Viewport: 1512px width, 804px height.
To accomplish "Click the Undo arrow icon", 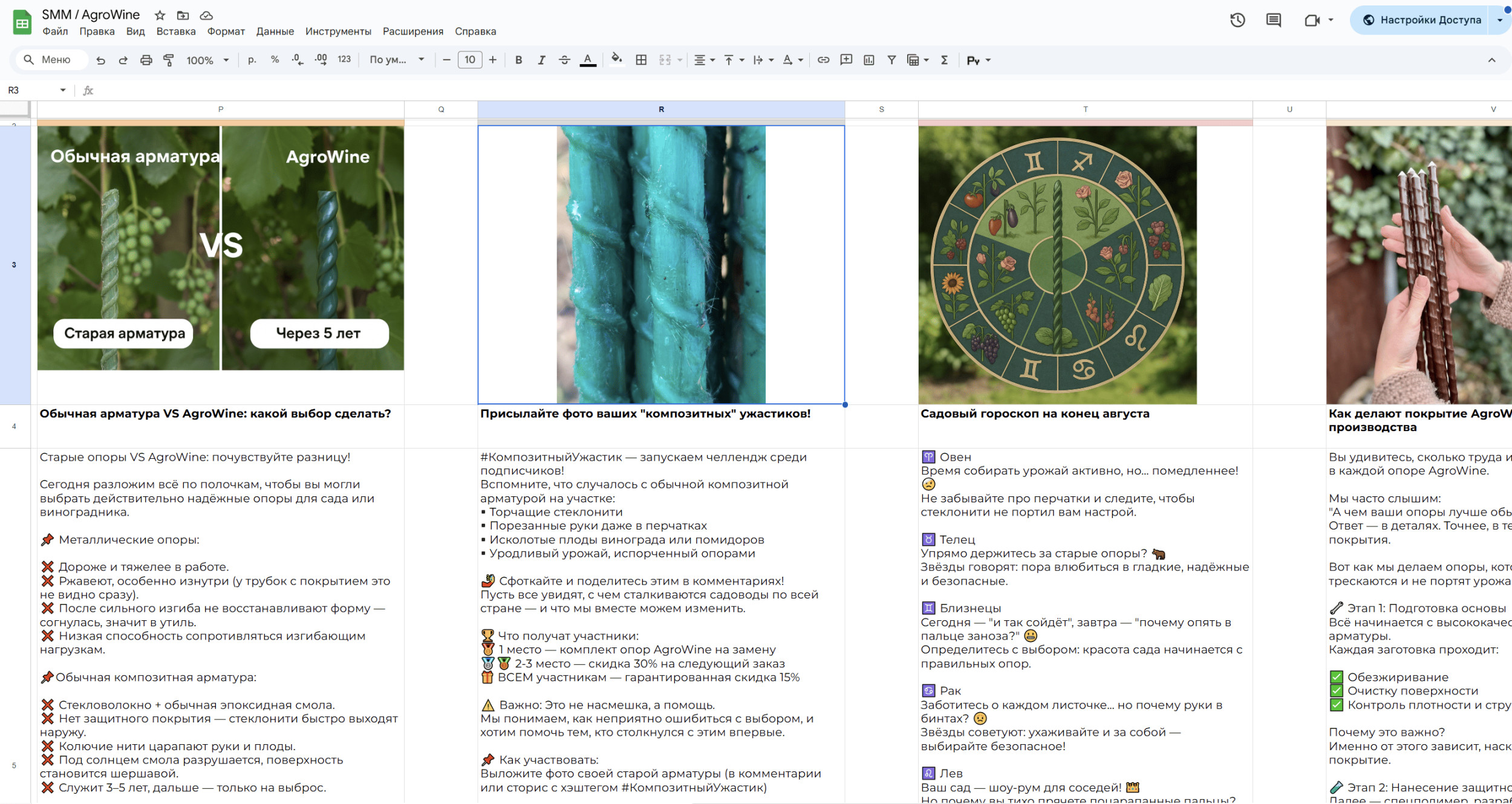I will click(100, 60).
